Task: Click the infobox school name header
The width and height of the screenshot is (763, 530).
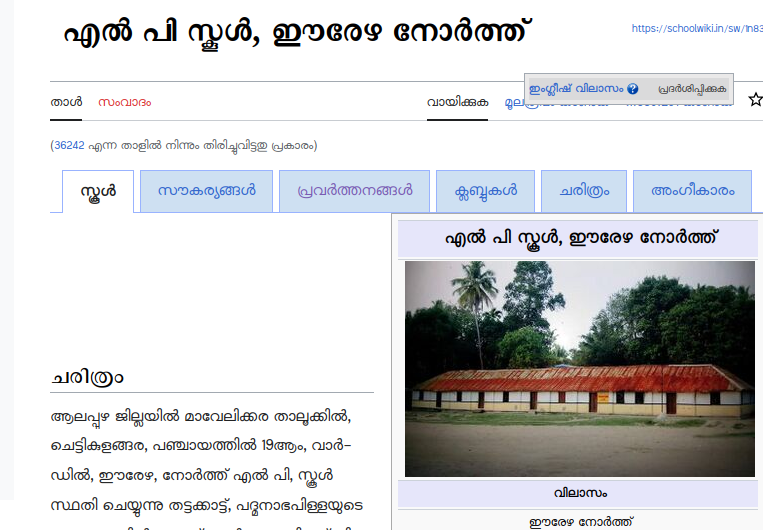Action: [x=579, y=238]
